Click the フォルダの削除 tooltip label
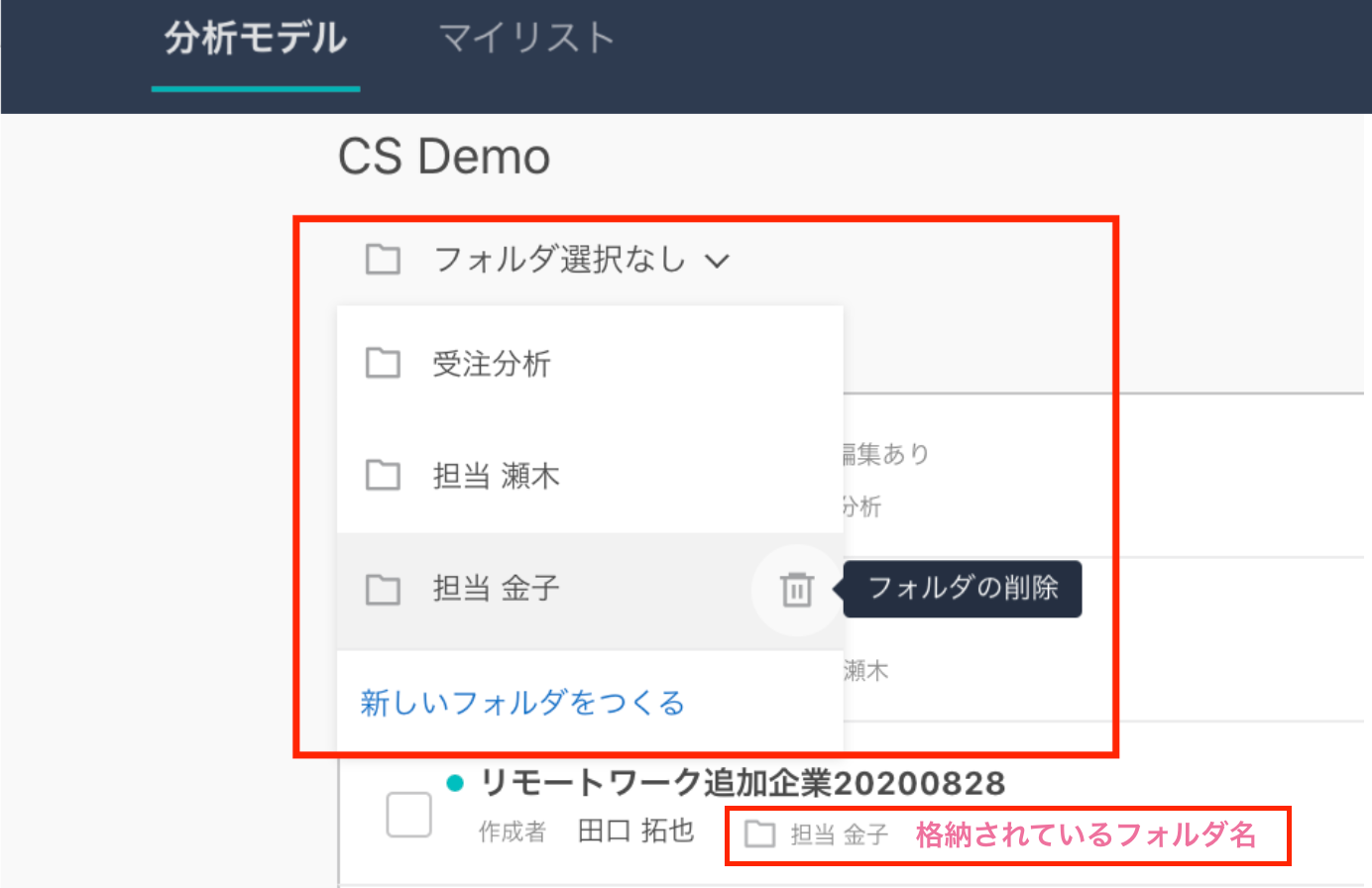The height and width of the screenshot is (888, 1372). pyautogui.click(x=961, y=588)
